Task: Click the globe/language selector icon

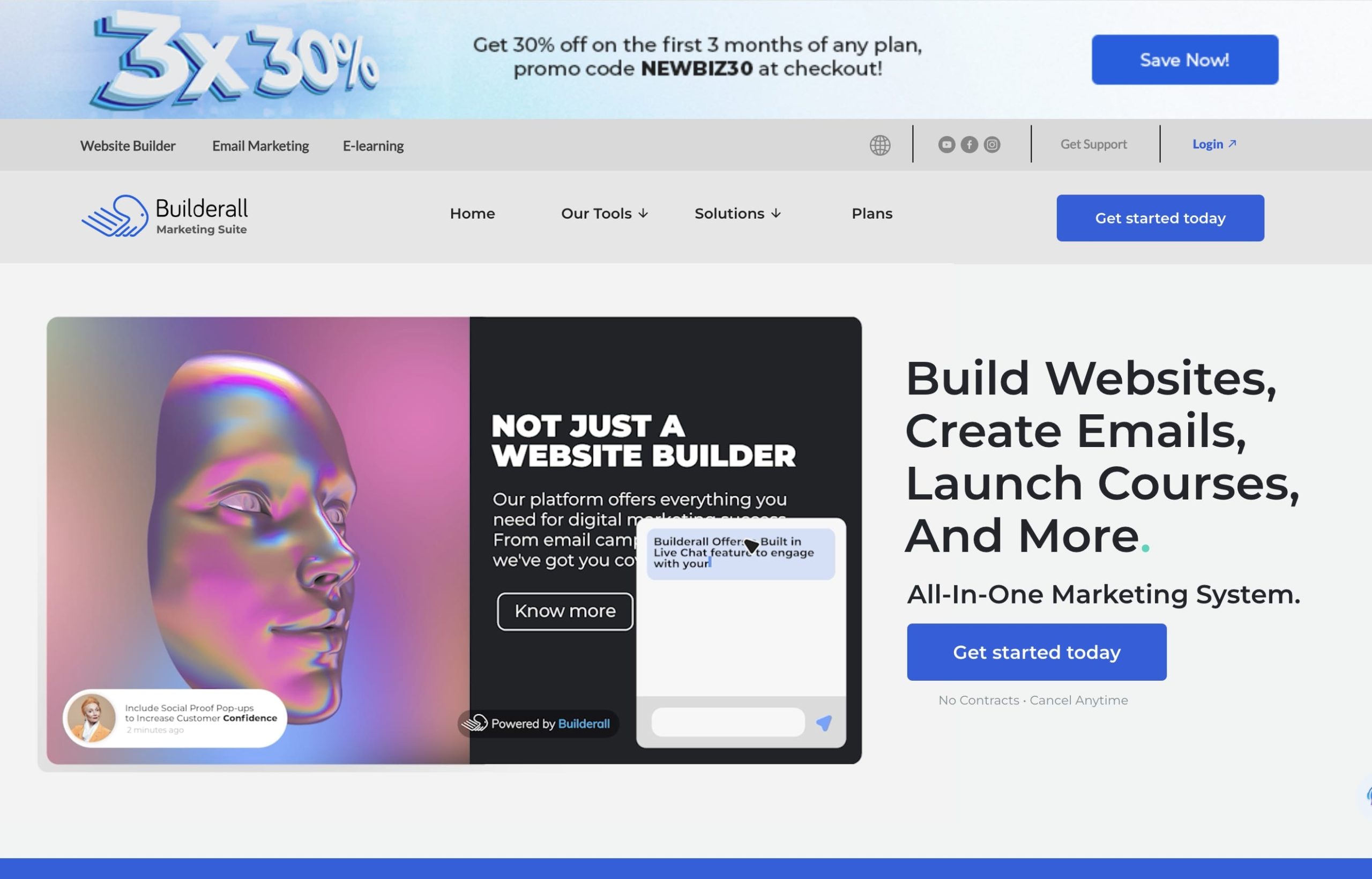Action: pos(879,144)
